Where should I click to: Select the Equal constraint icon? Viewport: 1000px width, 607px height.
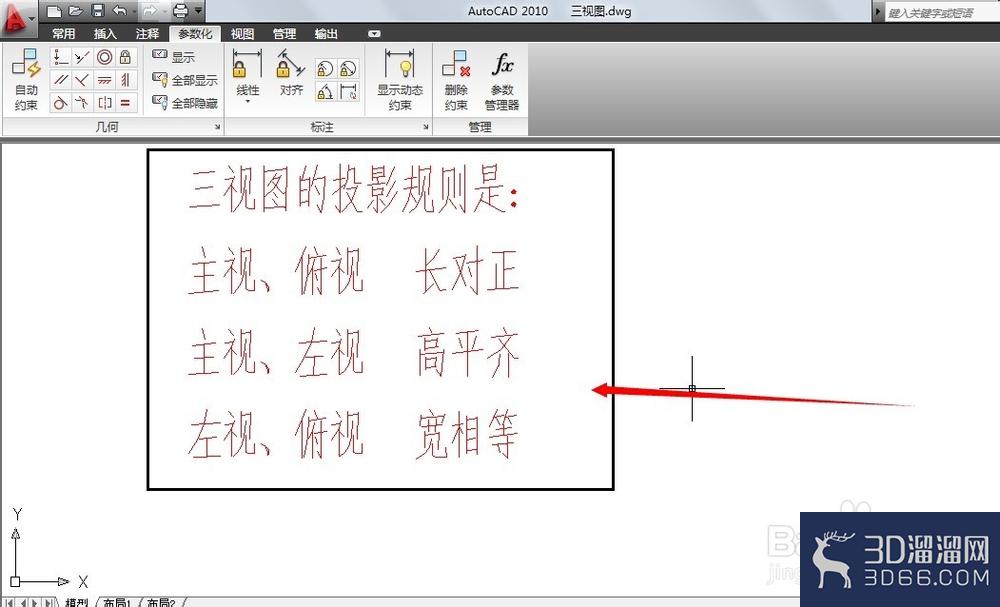point(126,102)
